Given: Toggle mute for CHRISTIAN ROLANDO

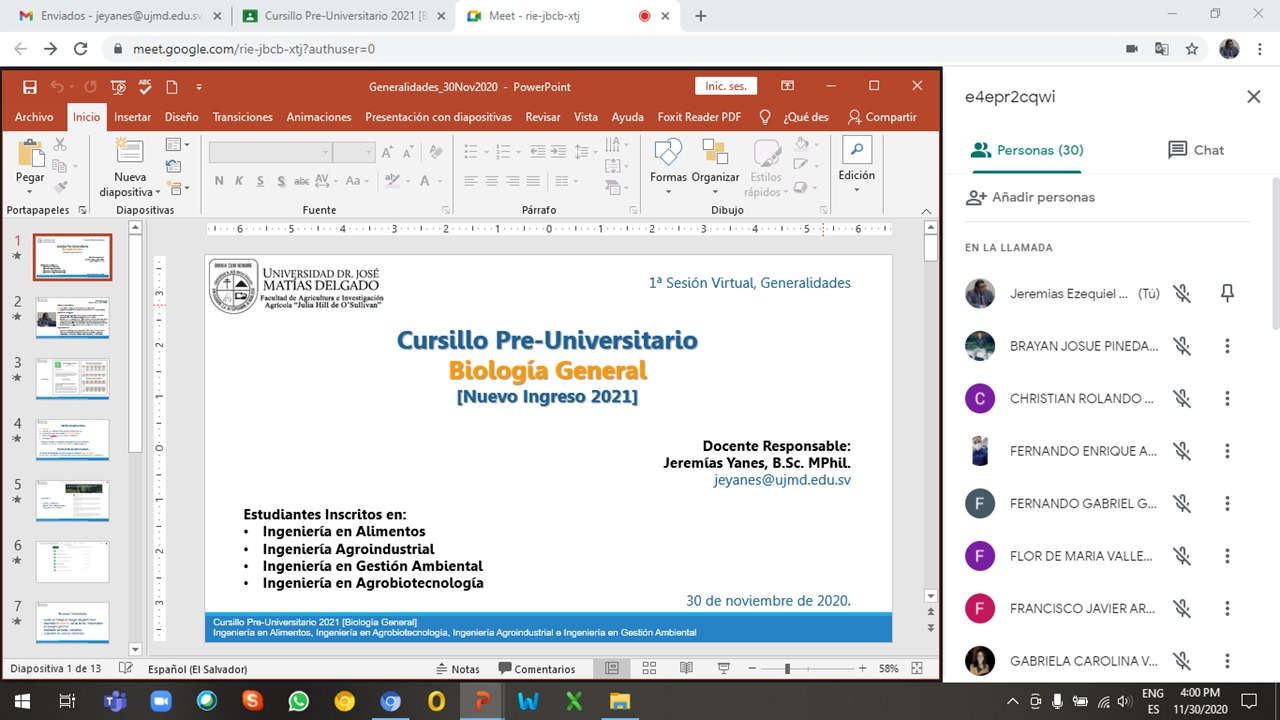Looking at the screenshot, I should pyautogui.click(x=1182, y=398).
